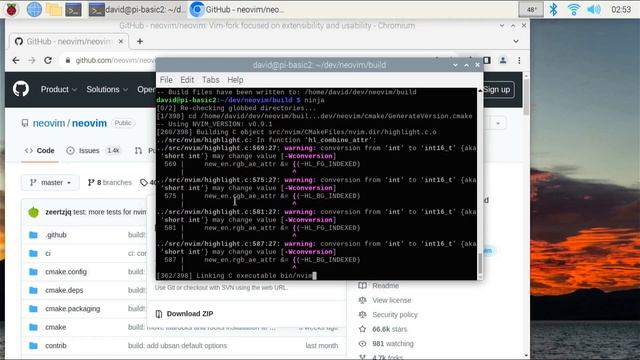The image size is (640, 360).
Task: Minimize the Chromium window
Action: 502,25
